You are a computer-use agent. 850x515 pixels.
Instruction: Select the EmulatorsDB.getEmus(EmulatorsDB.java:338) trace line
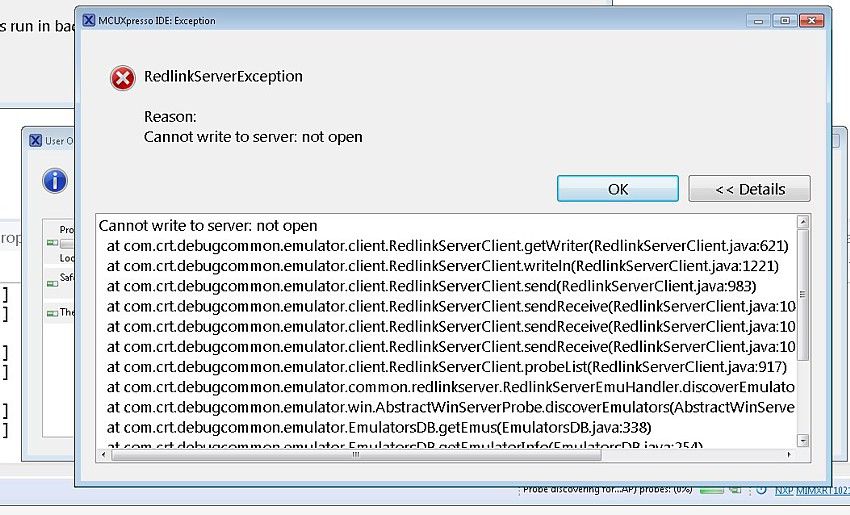[x=378, y=428]
